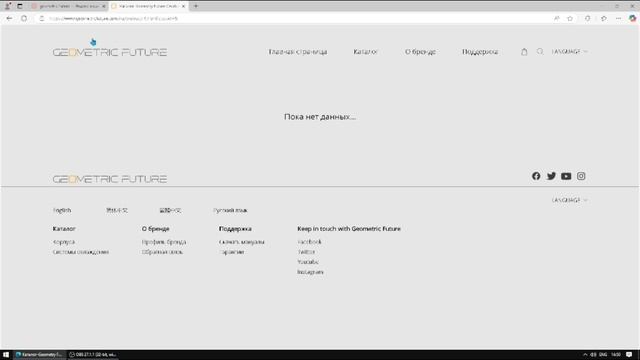Open the Каталог menu item in header
The image size is (640, 360).
[365, 52]
